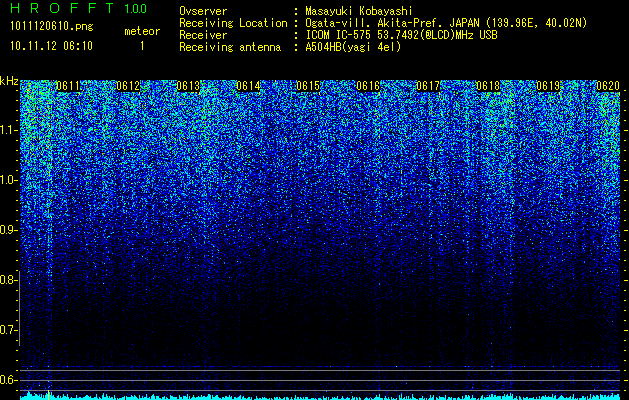
Task: Click the 0616 time marker
Action: [368, 86]
